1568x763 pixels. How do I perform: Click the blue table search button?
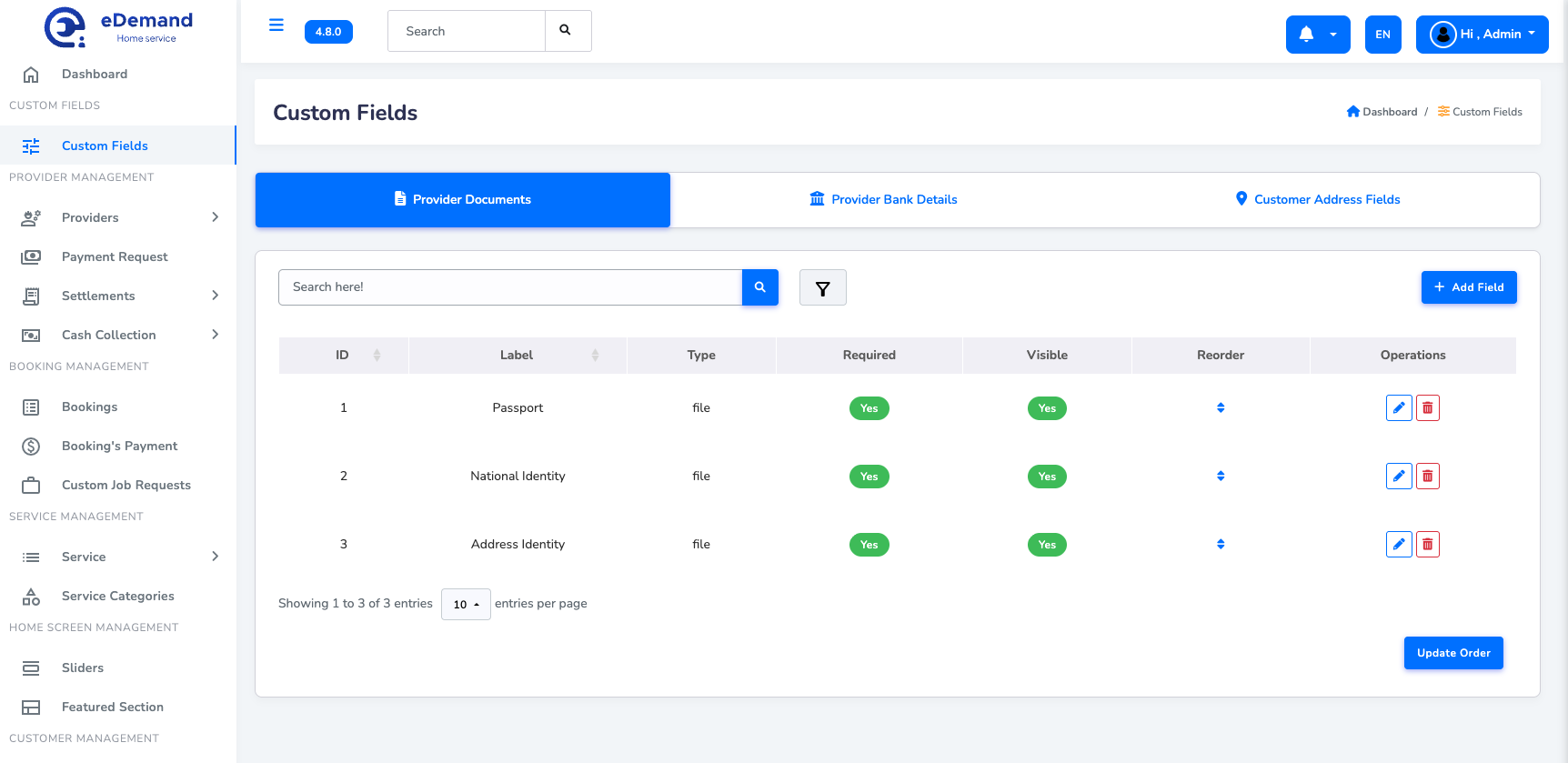pyautogui.click(x=760, y=287)
